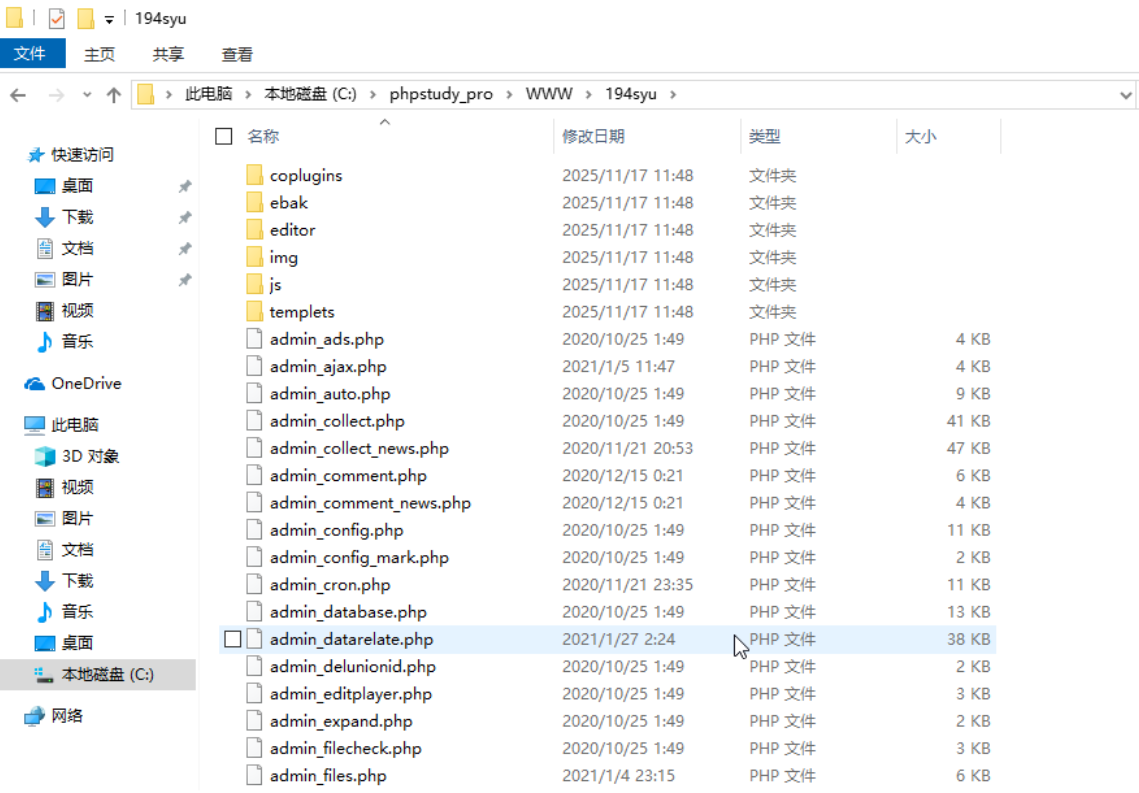Select the admin_collect_news.php file

359,448
